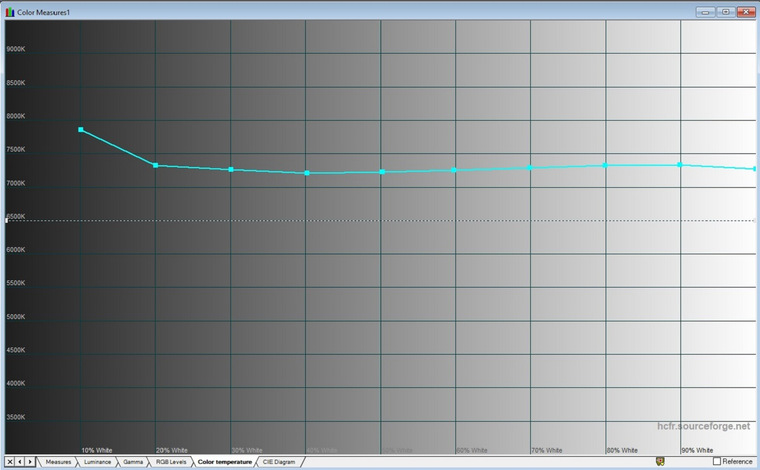The width and height of the screenshot is (760, 470).
Task: Maximize the Color Measures1 window
Action: coord(726,12)
